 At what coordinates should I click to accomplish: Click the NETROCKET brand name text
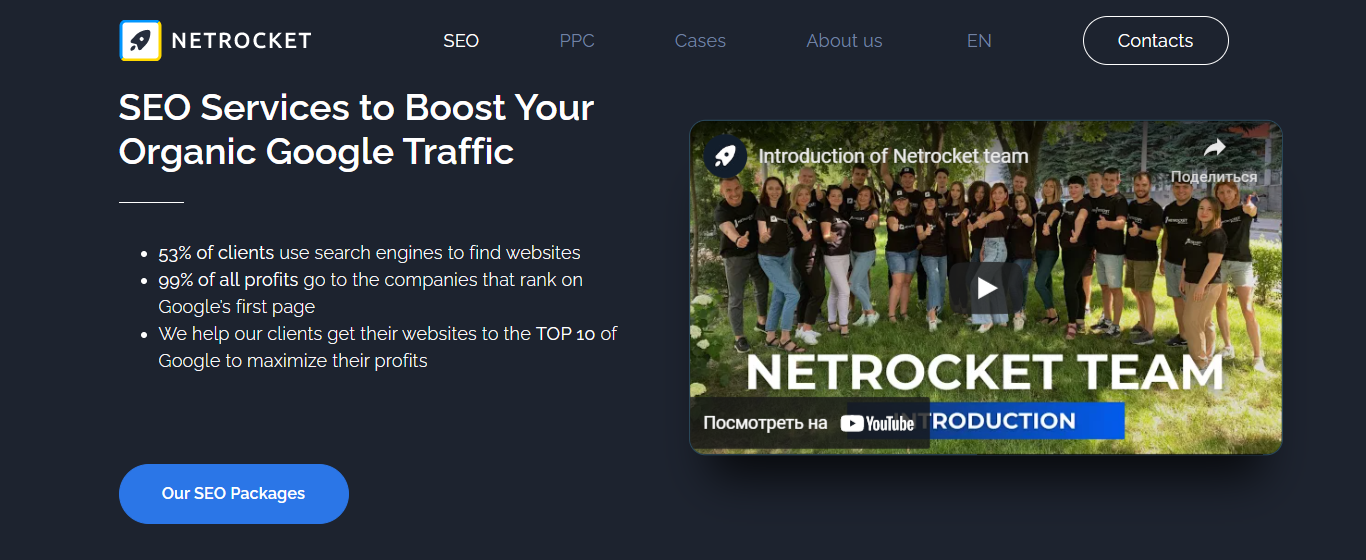[x=241, y=41]
